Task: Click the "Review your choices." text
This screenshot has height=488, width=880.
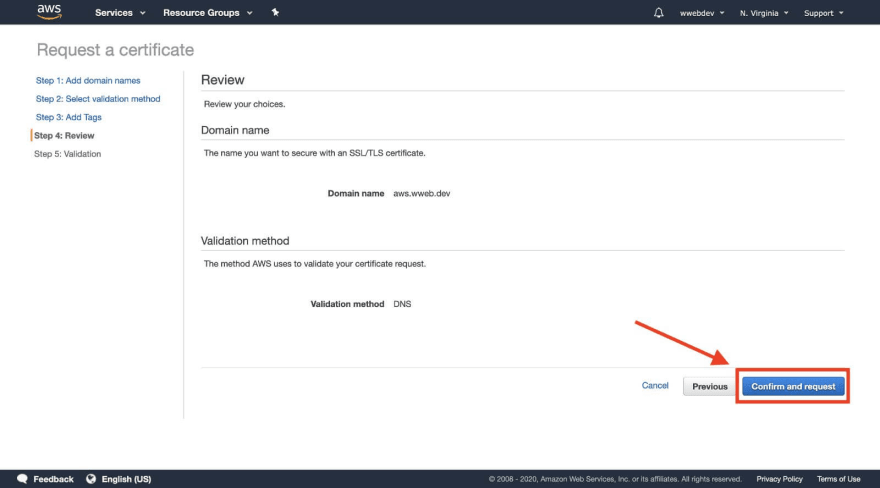Action: click(245, 104)
